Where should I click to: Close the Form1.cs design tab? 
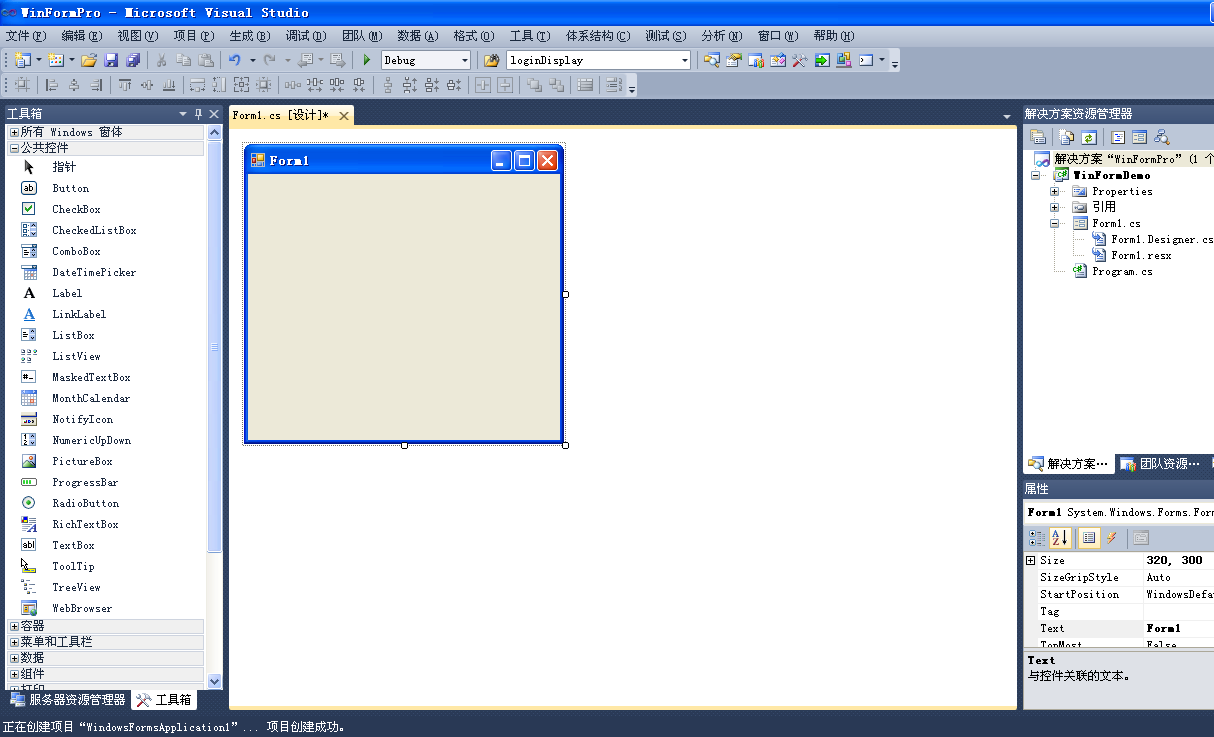[x=344, y=116]
